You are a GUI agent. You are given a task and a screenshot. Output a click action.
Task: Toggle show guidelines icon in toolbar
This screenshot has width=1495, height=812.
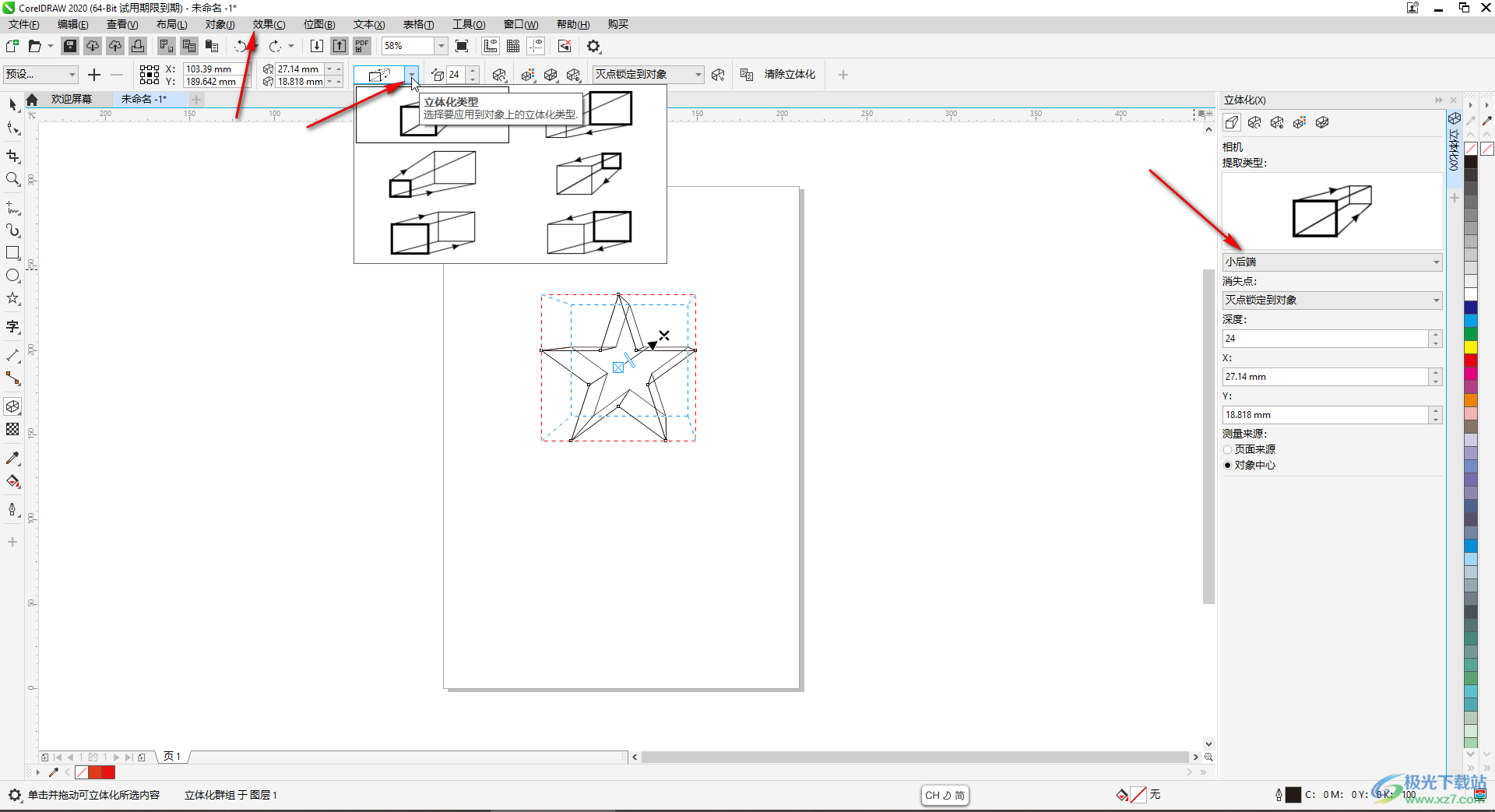pyautogui.click(x=536, y=46)
